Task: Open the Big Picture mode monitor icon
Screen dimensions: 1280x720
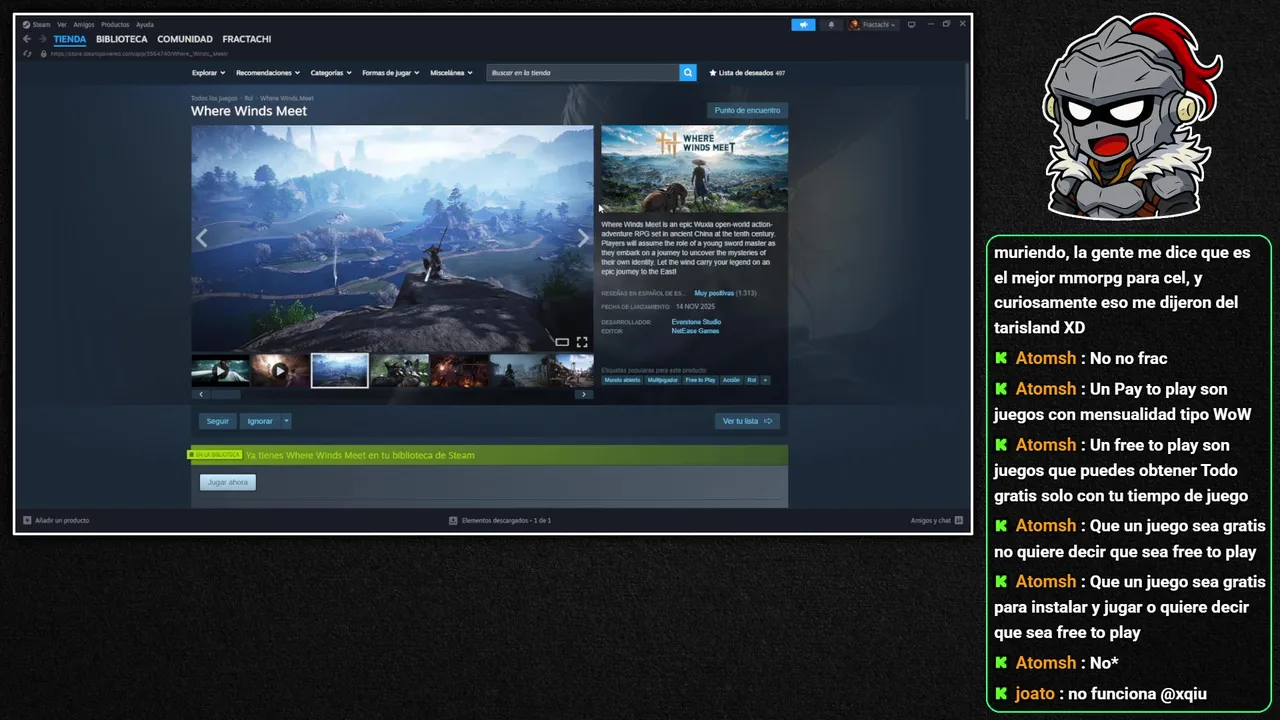Action: [x=911, y=25]
